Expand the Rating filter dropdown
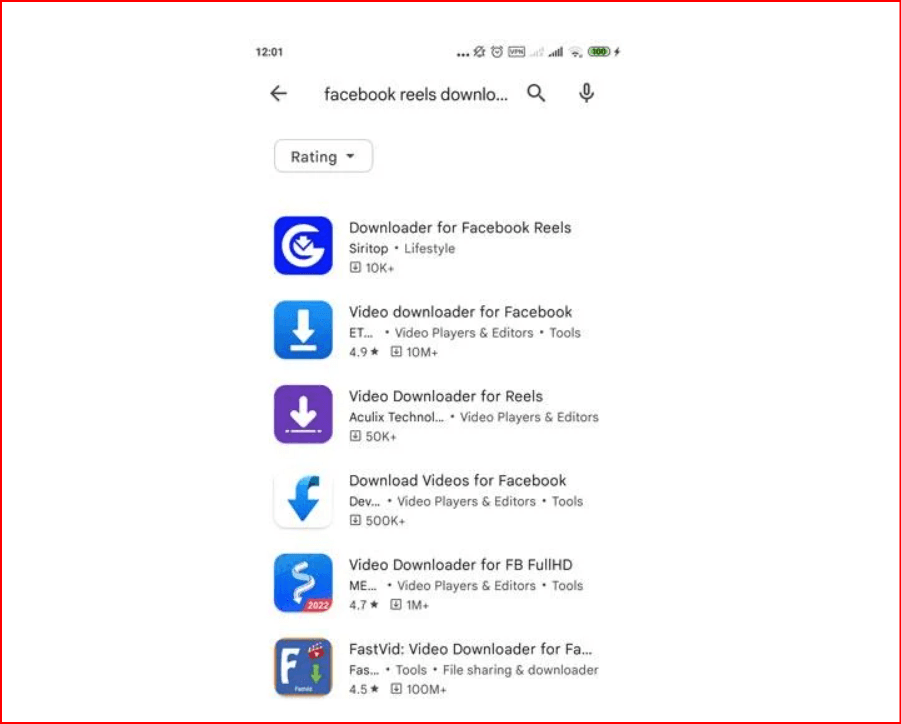901x724 pixels. [x=324, y=156]
